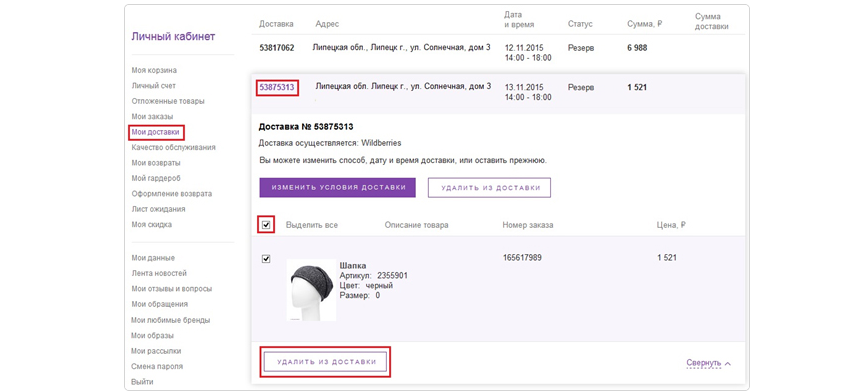Click Артикул 2355901 text
Viewport: 847px width, 392px height.
(373, 275)
